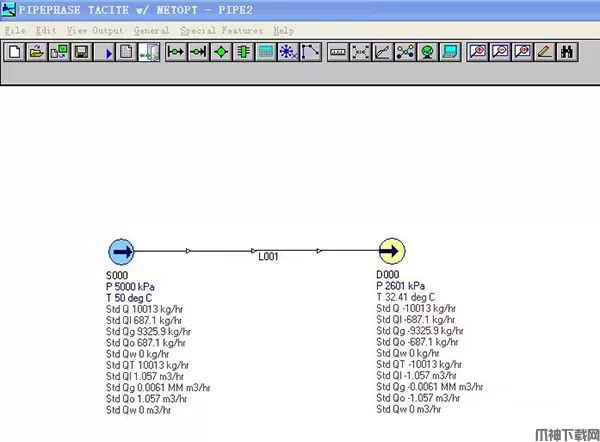The width and height of the screenshot is (600, 442).
Task: Click the PIPEPHASE application title bar icon
Action: (8, 9)
